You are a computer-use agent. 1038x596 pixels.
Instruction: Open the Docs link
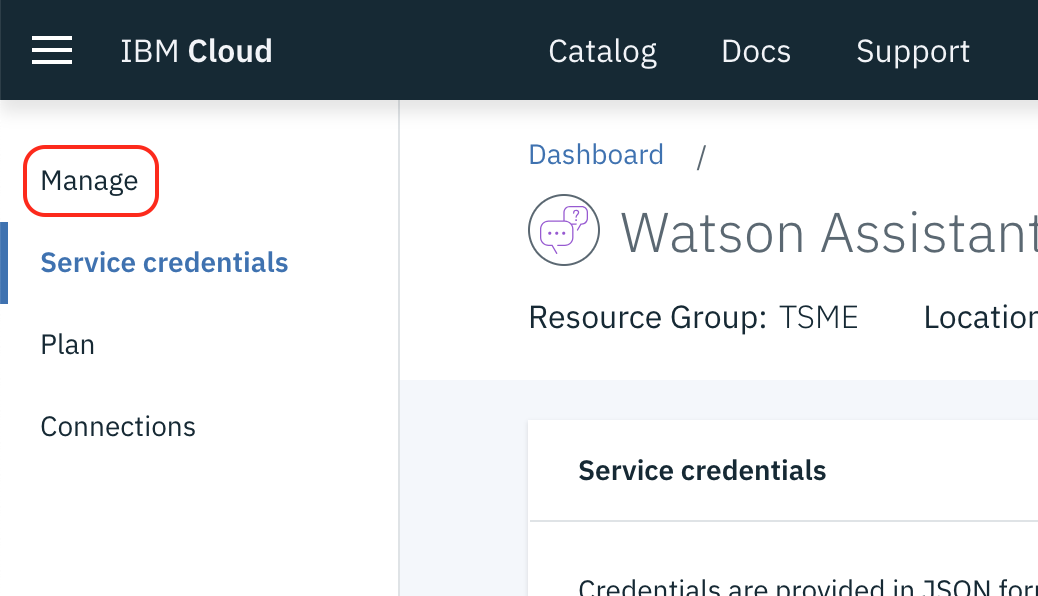pos(756,52)
